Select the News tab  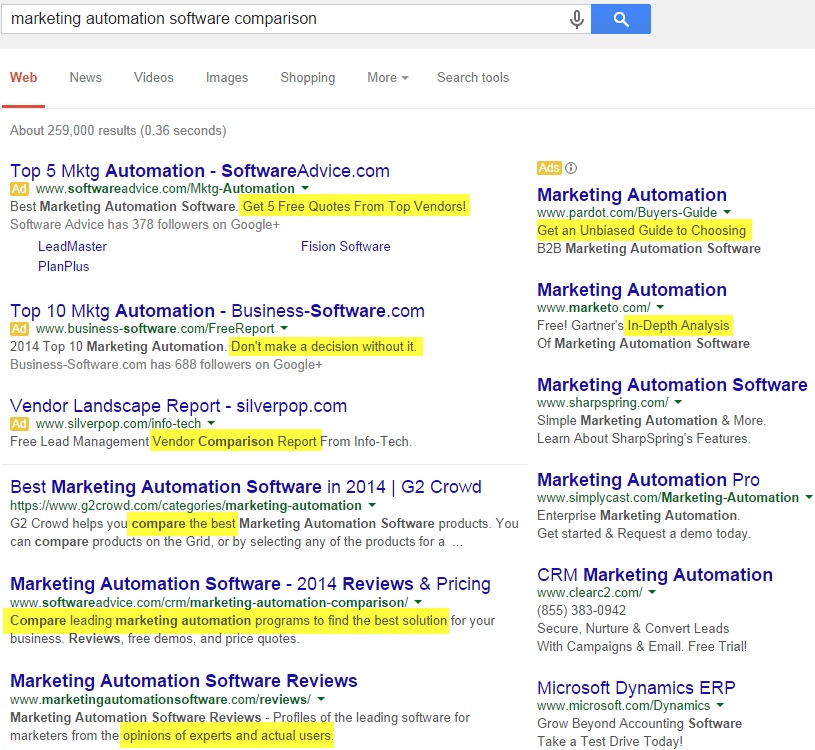click(x=85, y=77)
